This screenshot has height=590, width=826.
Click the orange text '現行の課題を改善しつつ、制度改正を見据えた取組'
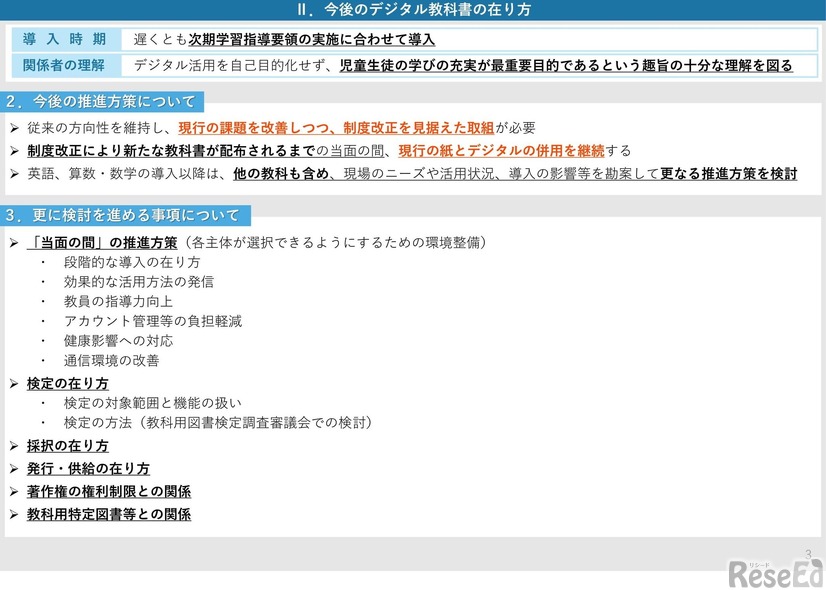click(336, 128)
